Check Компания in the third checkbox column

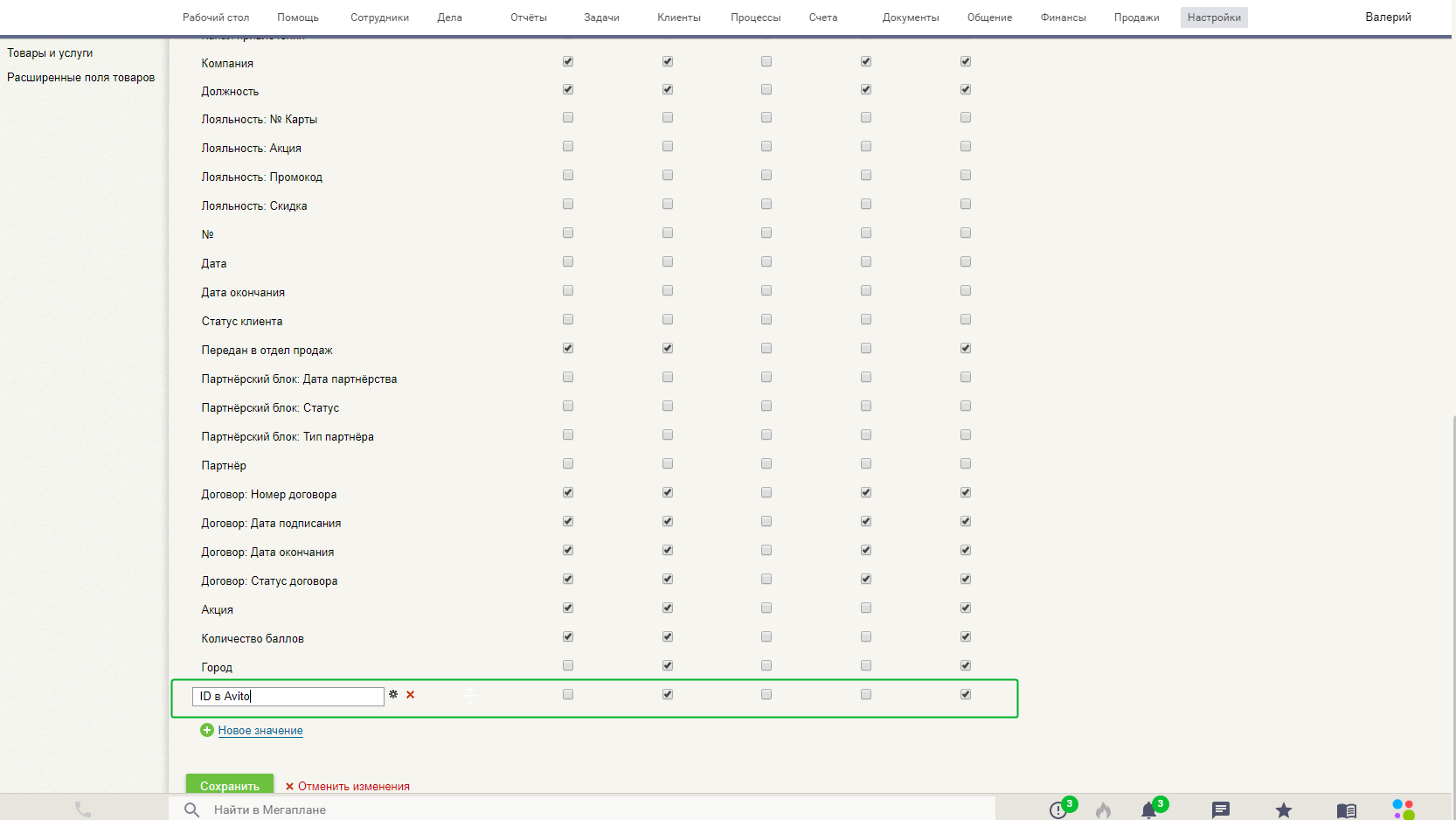tap(766, 61)
